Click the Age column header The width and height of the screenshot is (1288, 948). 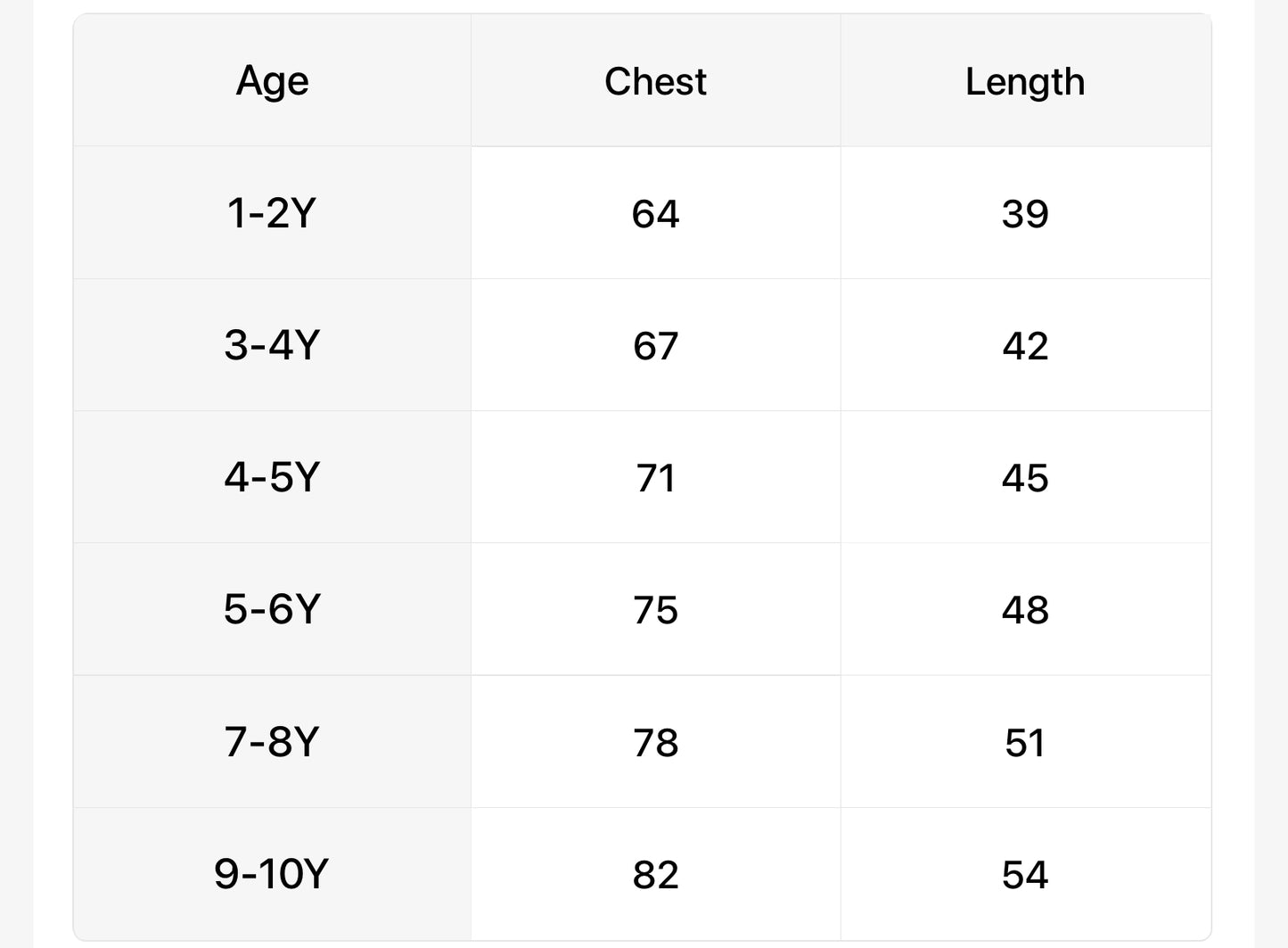(272, 81)
